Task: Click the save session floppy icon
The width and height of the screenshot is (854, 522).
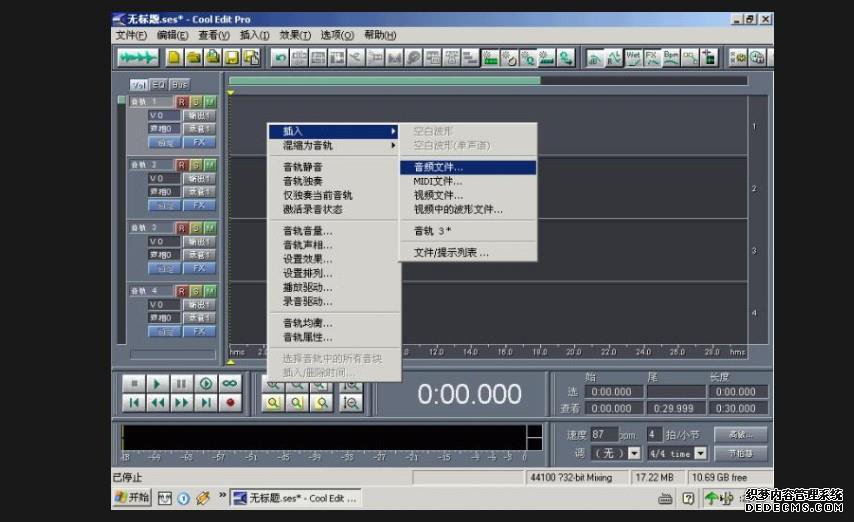Action: tap(231, 58)
